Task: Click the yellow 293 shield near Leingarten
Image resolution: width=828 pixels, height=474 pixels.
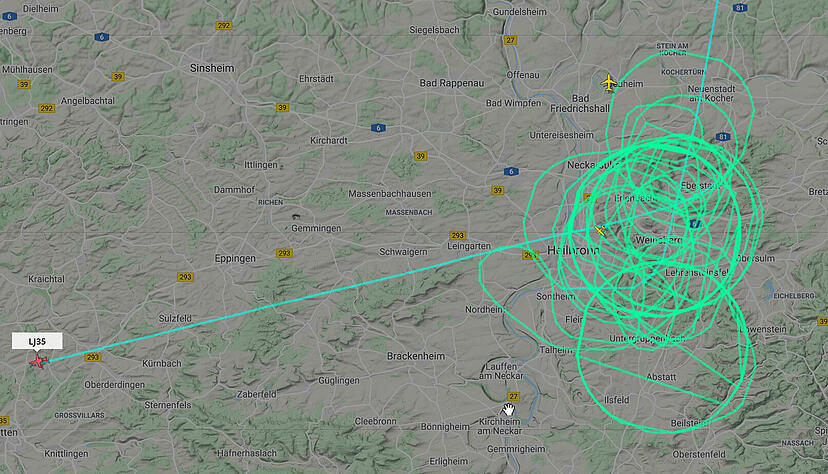Action: (x=457, y=235)
